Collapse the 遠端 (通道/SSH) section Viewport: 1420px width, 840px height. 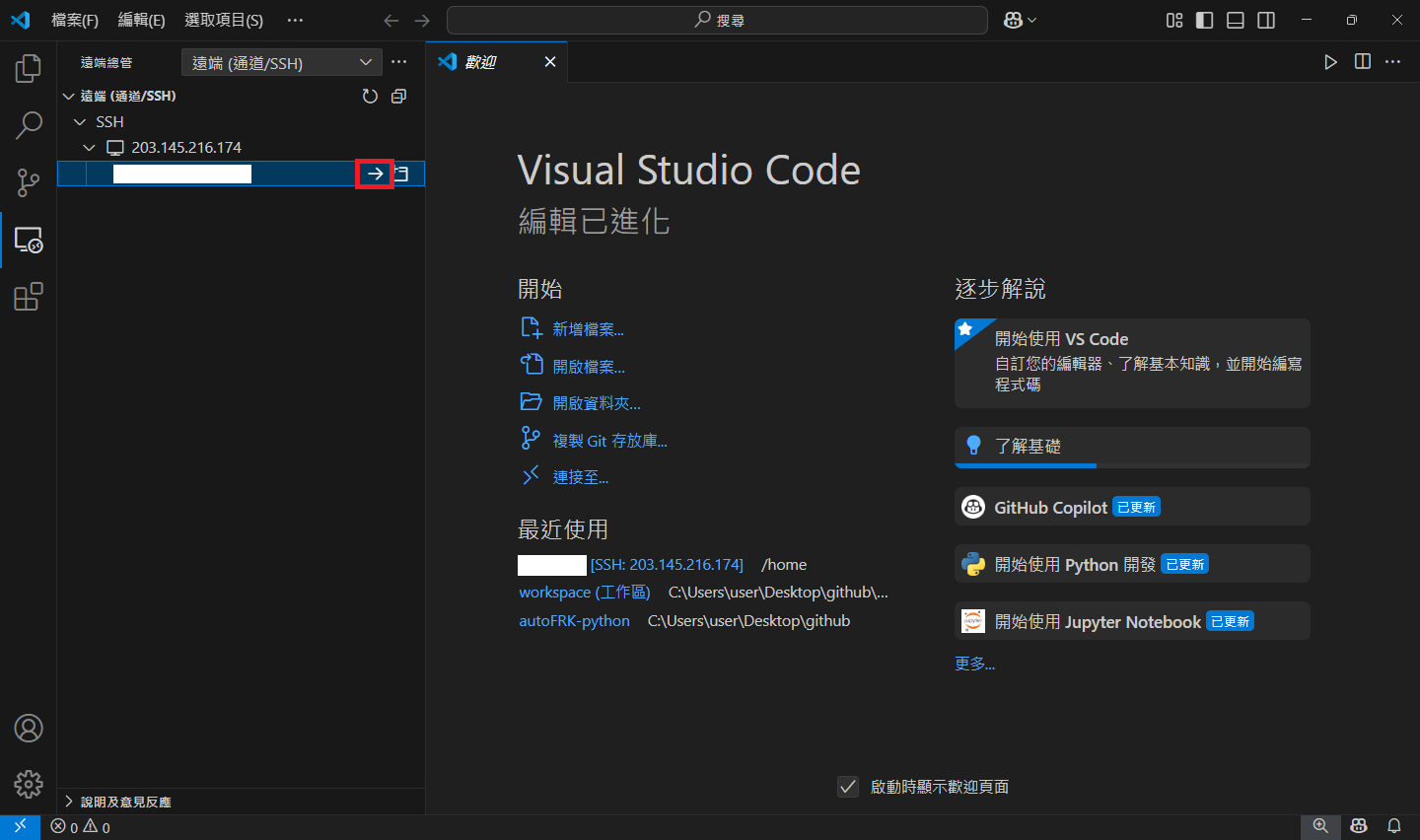point(68,96)
